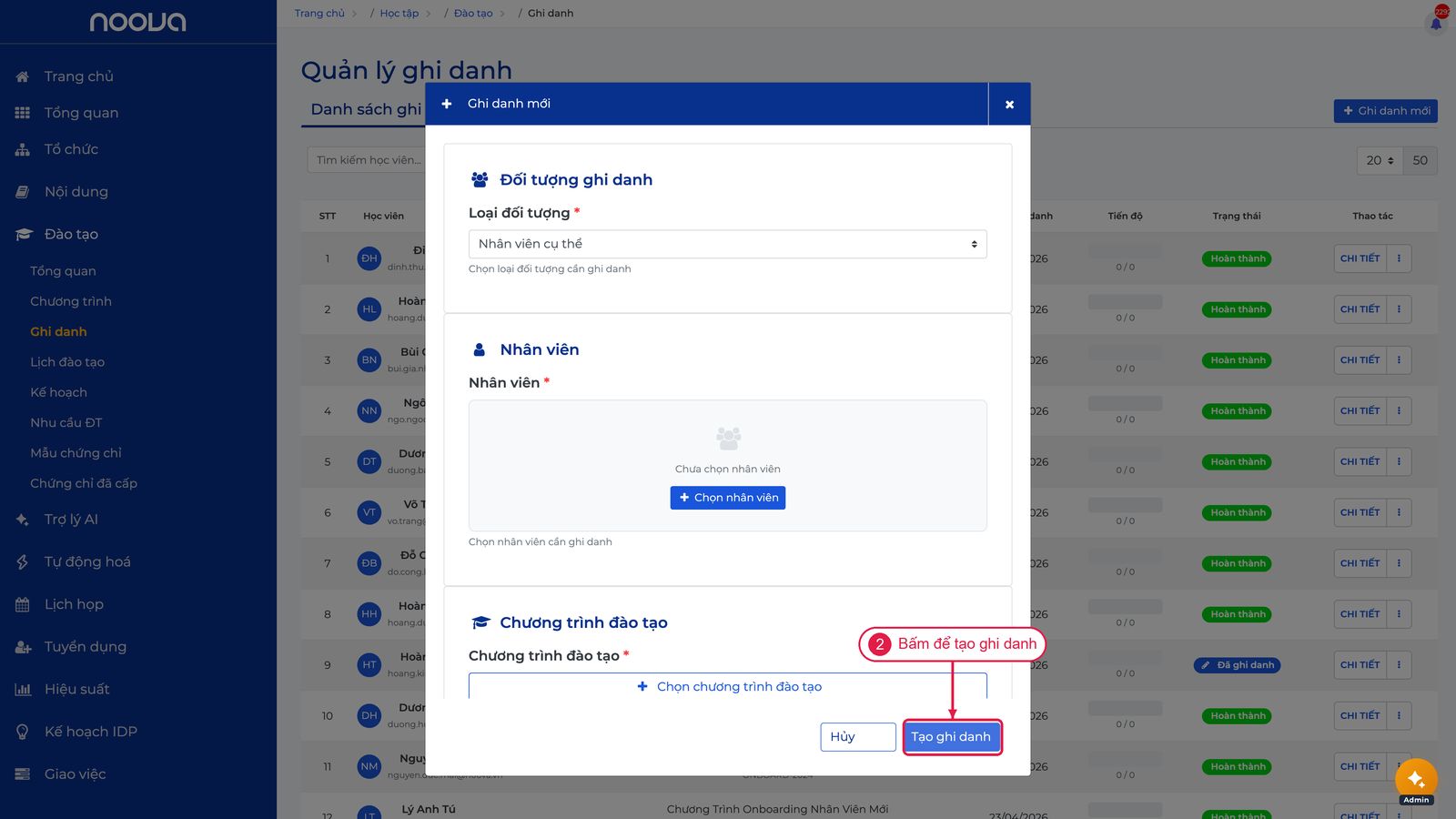
Task: Click the Tự động hoá lightning icon
Action: [x=23, y=562]
